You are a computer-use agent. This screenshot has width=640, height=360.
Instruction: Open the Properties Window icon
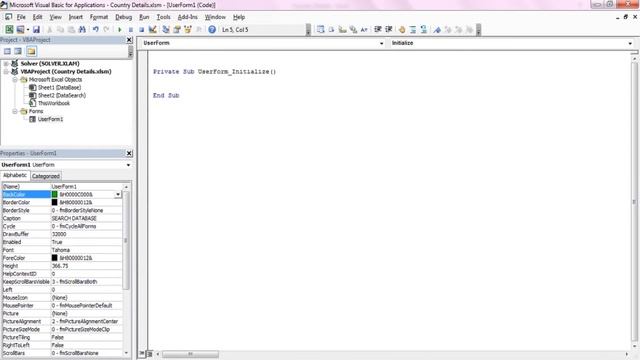click(177, 29)
